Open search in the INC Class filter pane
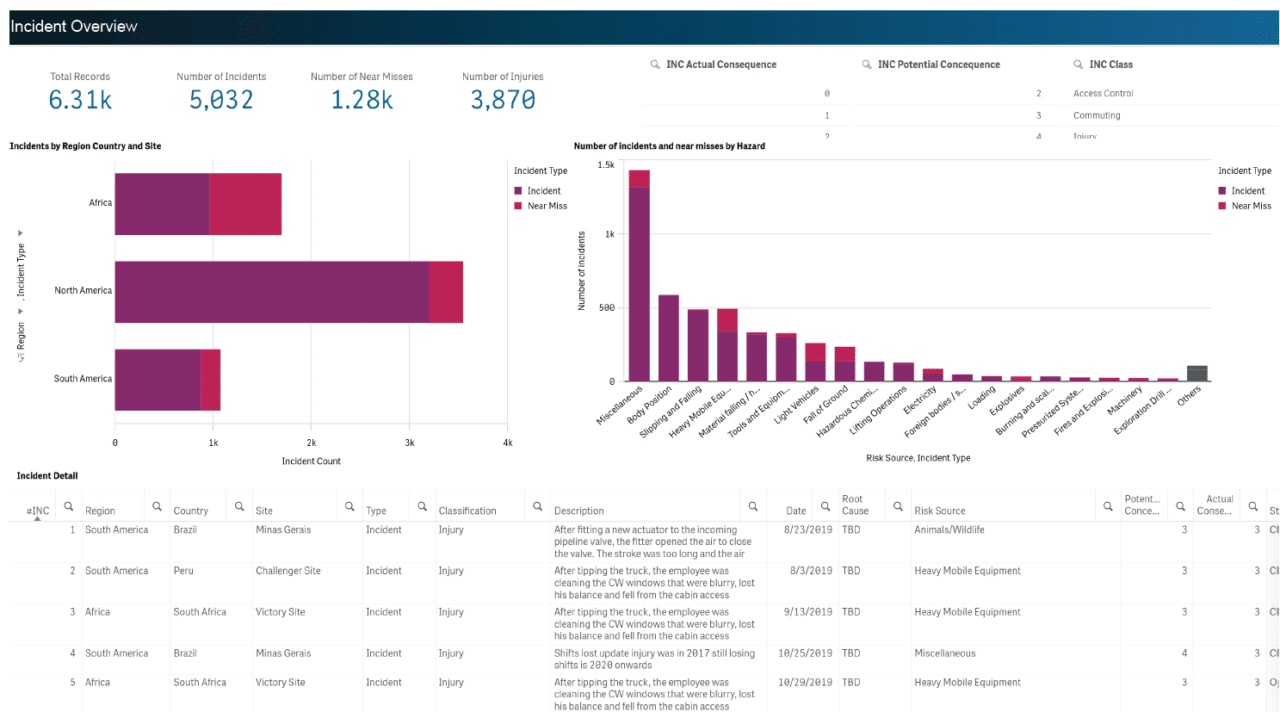 tap(1078, 63)
